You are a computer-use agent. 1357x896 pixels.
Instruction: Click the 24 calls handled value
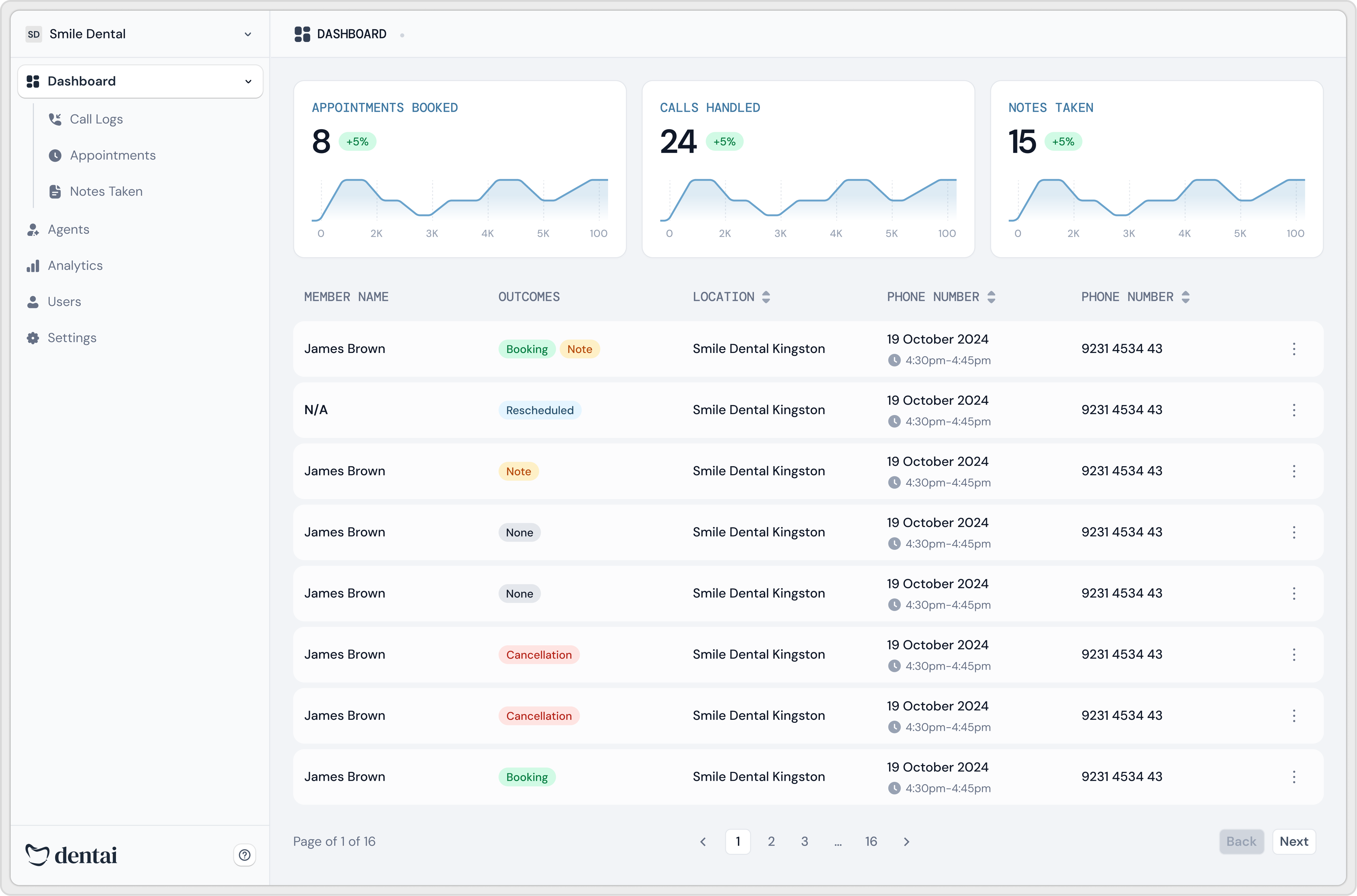pyautogui.click(x=678, y=142)
